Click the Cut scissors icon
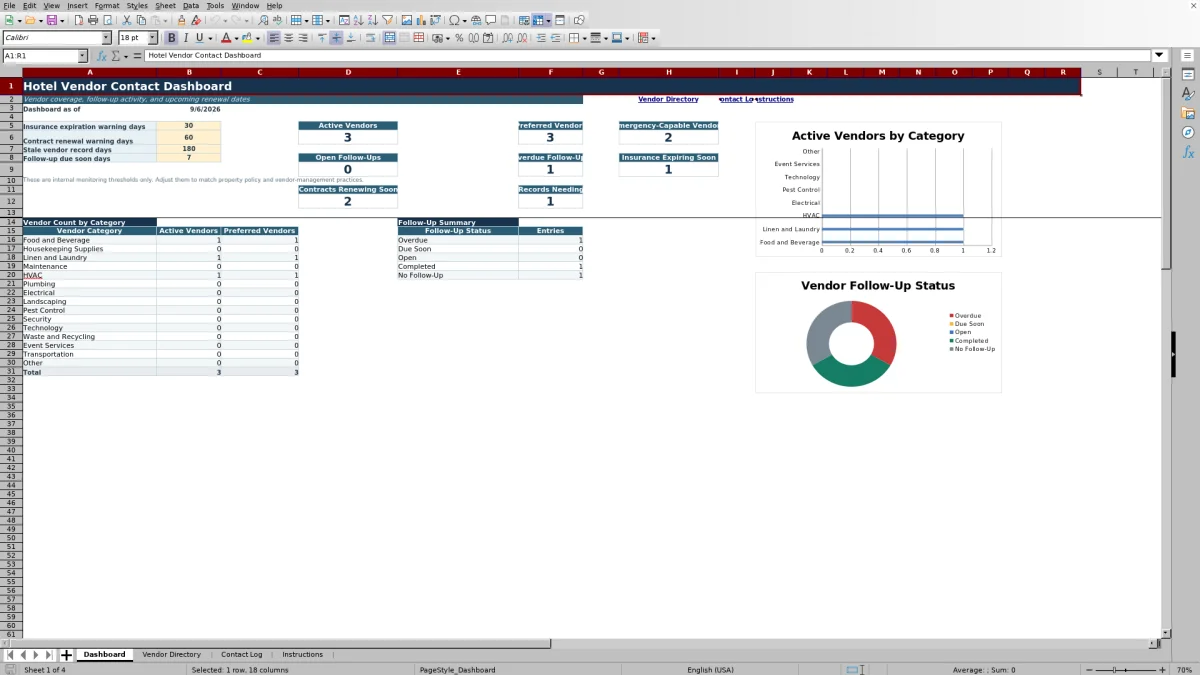 coord(126,20)
